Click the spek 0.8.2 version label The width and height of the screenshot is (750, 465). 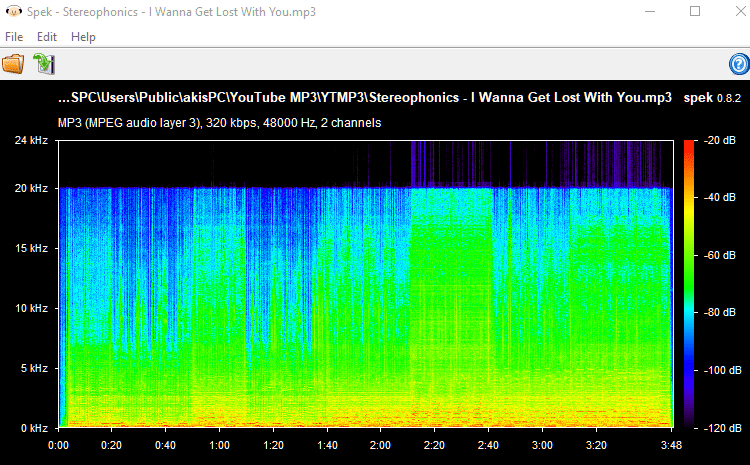tap(712, 98)
